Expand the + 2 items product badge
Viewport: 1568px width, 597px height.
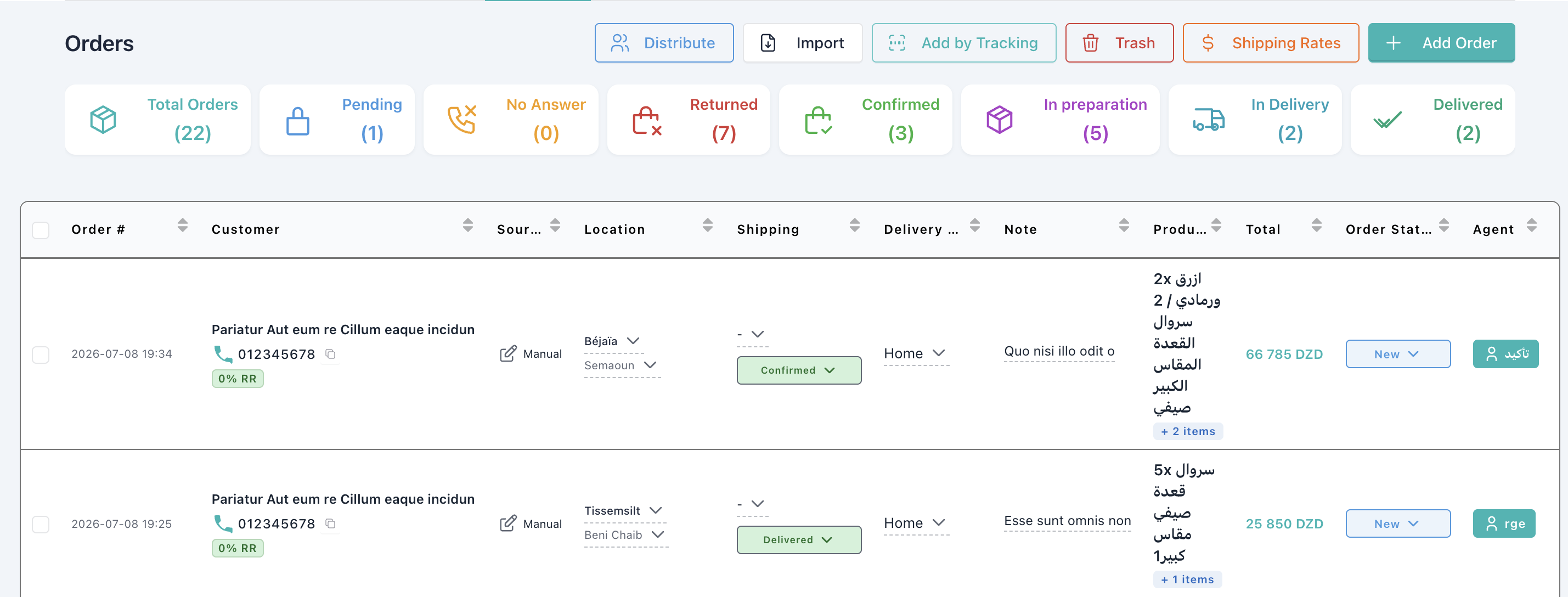click(x=1188, y=431)
